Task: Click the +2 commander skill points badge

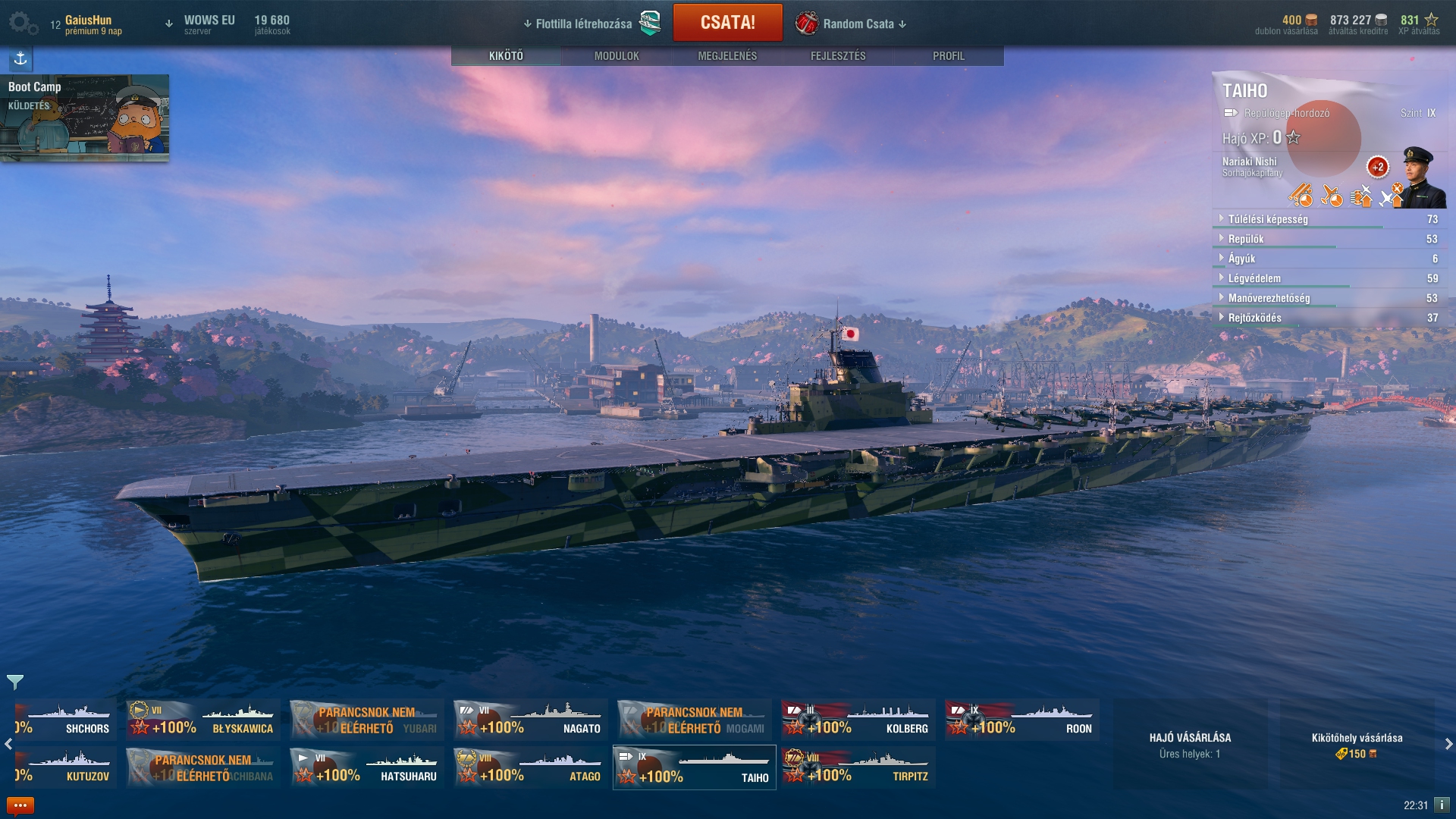Action: click(x=1378, y=167)
